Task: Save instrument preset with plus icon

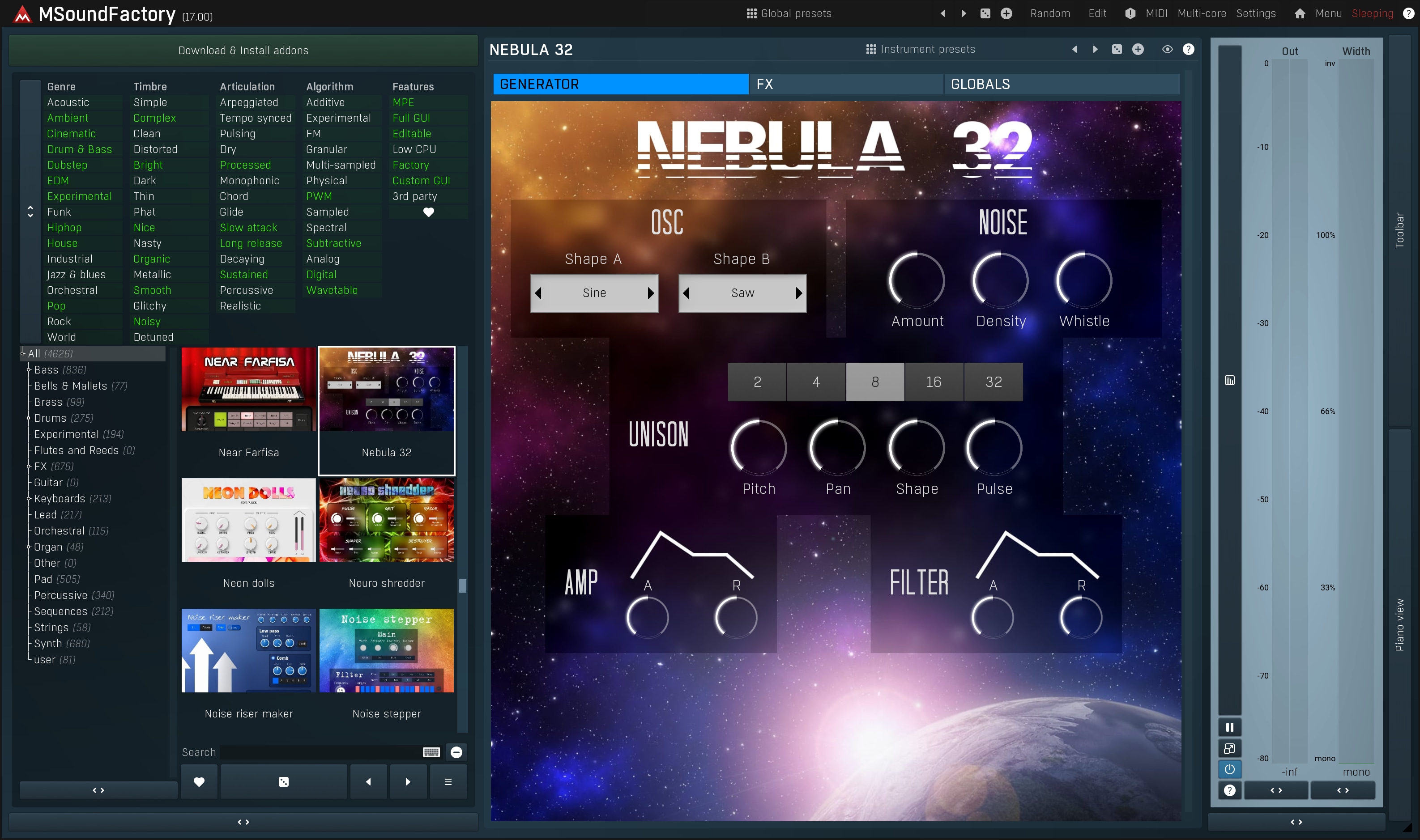Action: 1138,49
